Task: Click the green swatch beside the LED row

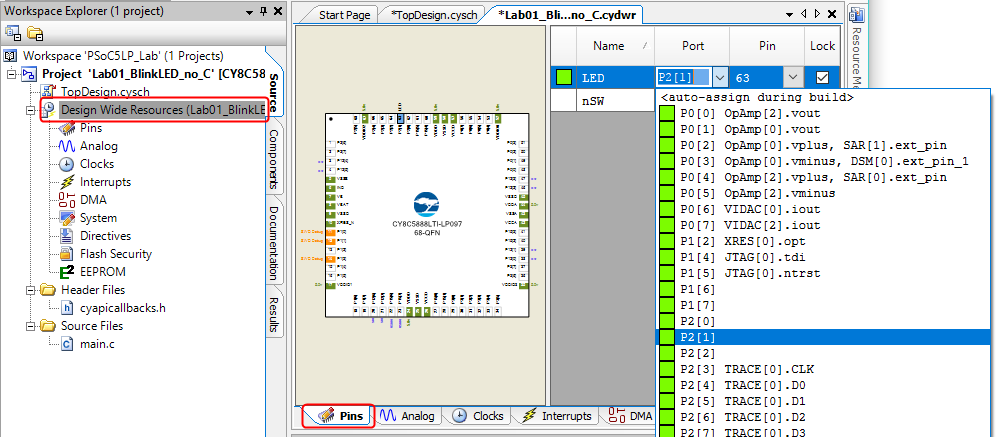Action: 564,77
